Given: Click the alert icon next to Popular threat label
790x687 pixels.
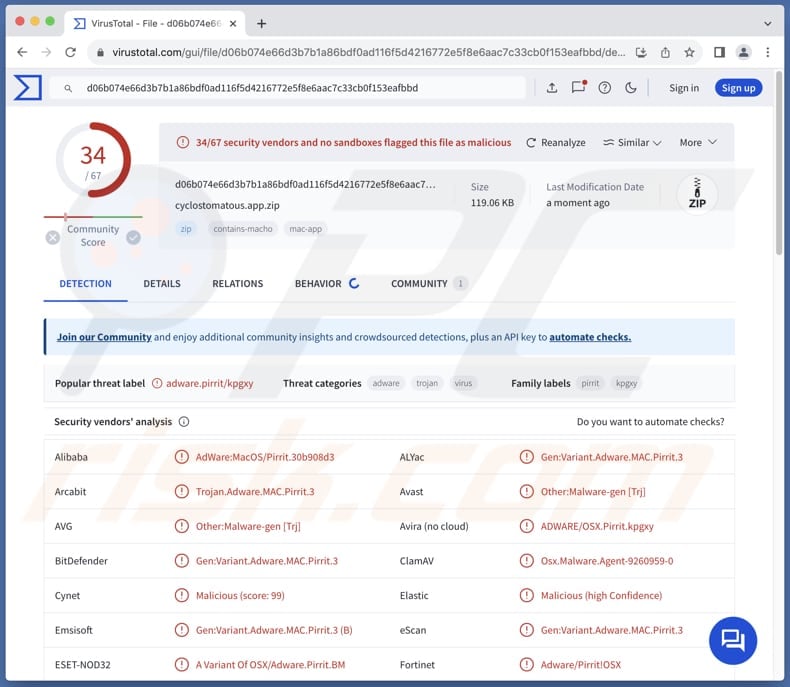Looking at the screenshot, I should (x=157, y=383).
